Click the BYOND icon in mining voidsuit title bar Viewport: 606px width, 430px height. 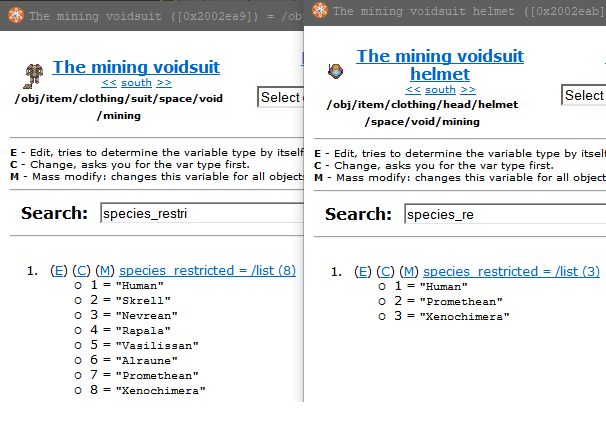(16, 15)
